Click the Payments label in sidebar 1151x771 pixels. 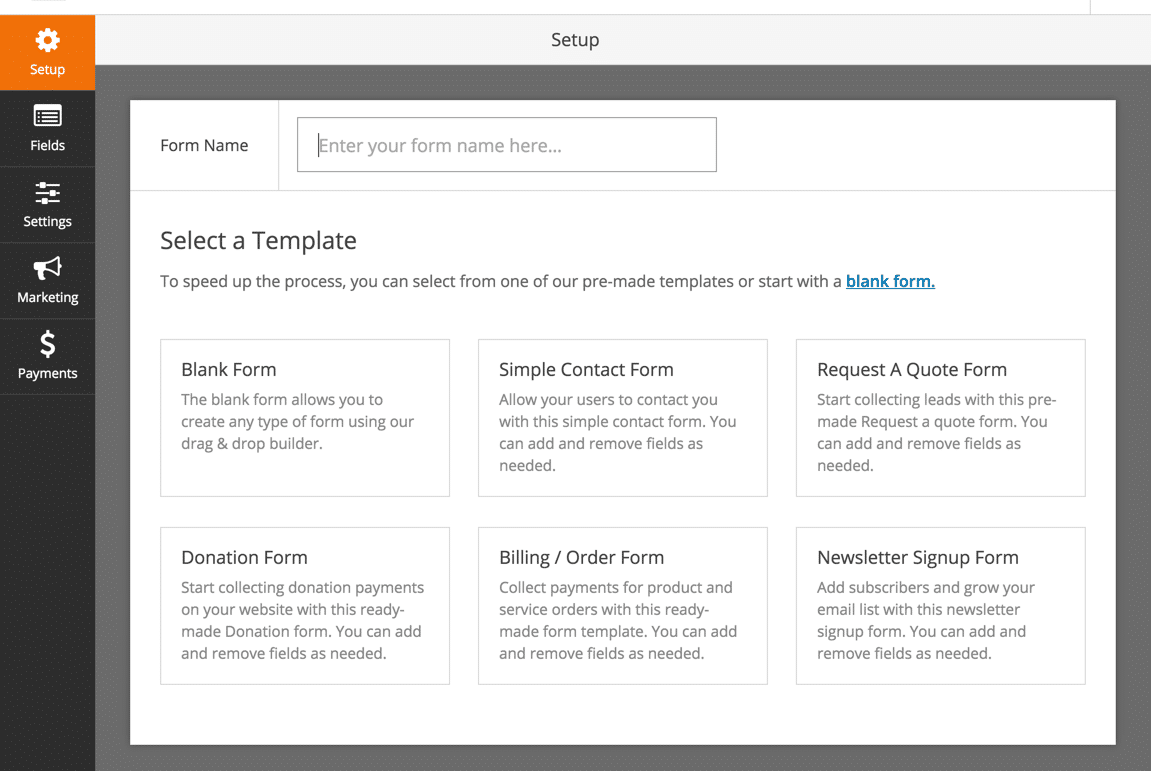click(47, 374)
